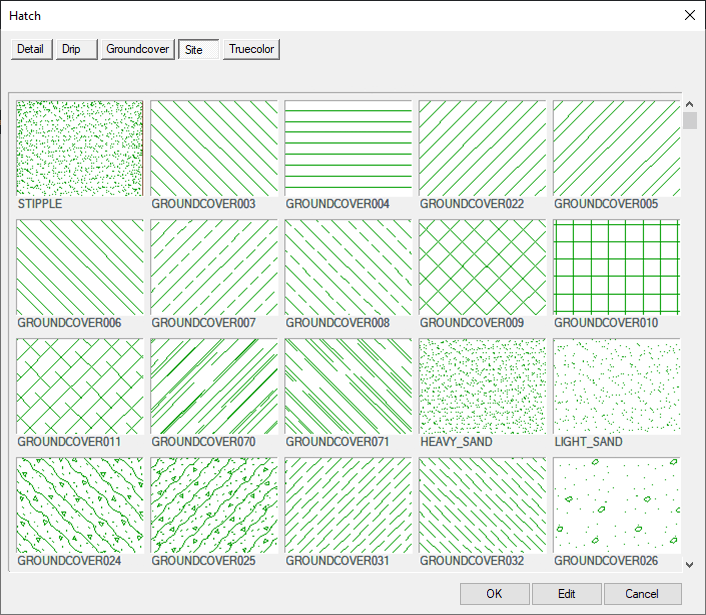Click the GROUNDCOVER026 label text
The width and height of the screenshot is (706, 615).
[x=606, y=561]
